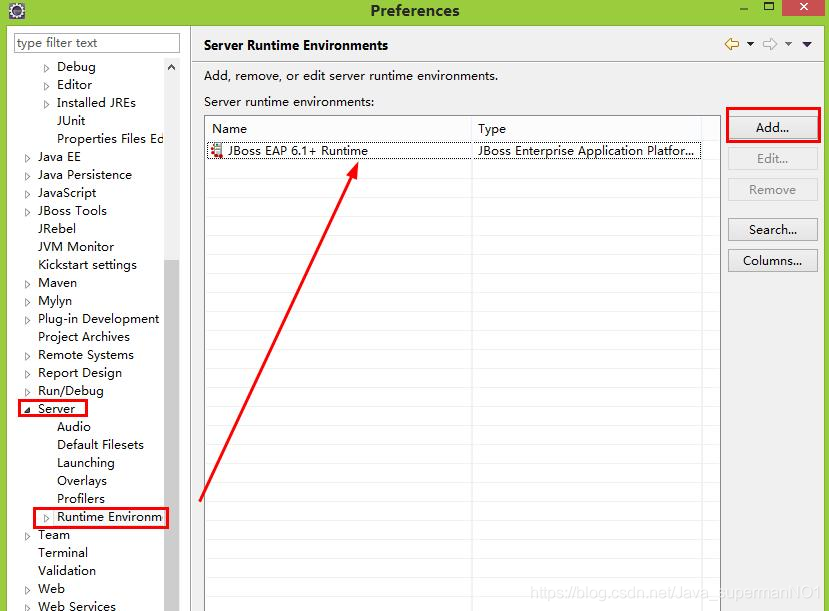Open the Validation preferences page

(67, 570)
